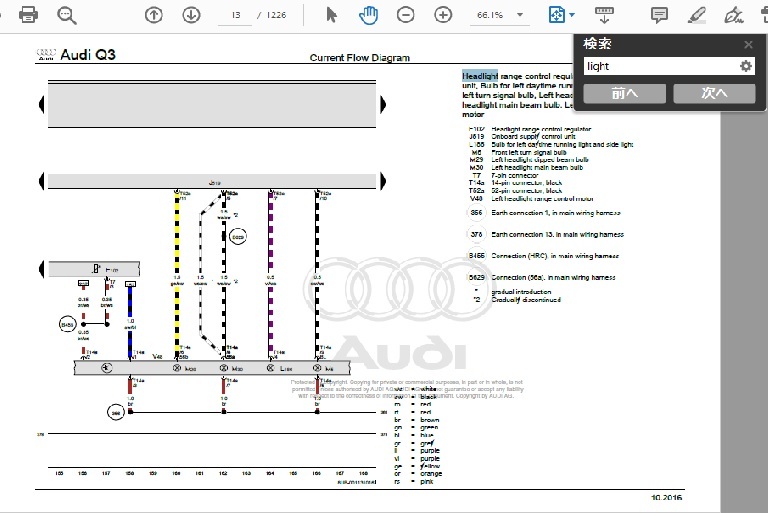768x513 pixels.
Task: Click the 'pink' color legend entry
Action: [427, 482]
